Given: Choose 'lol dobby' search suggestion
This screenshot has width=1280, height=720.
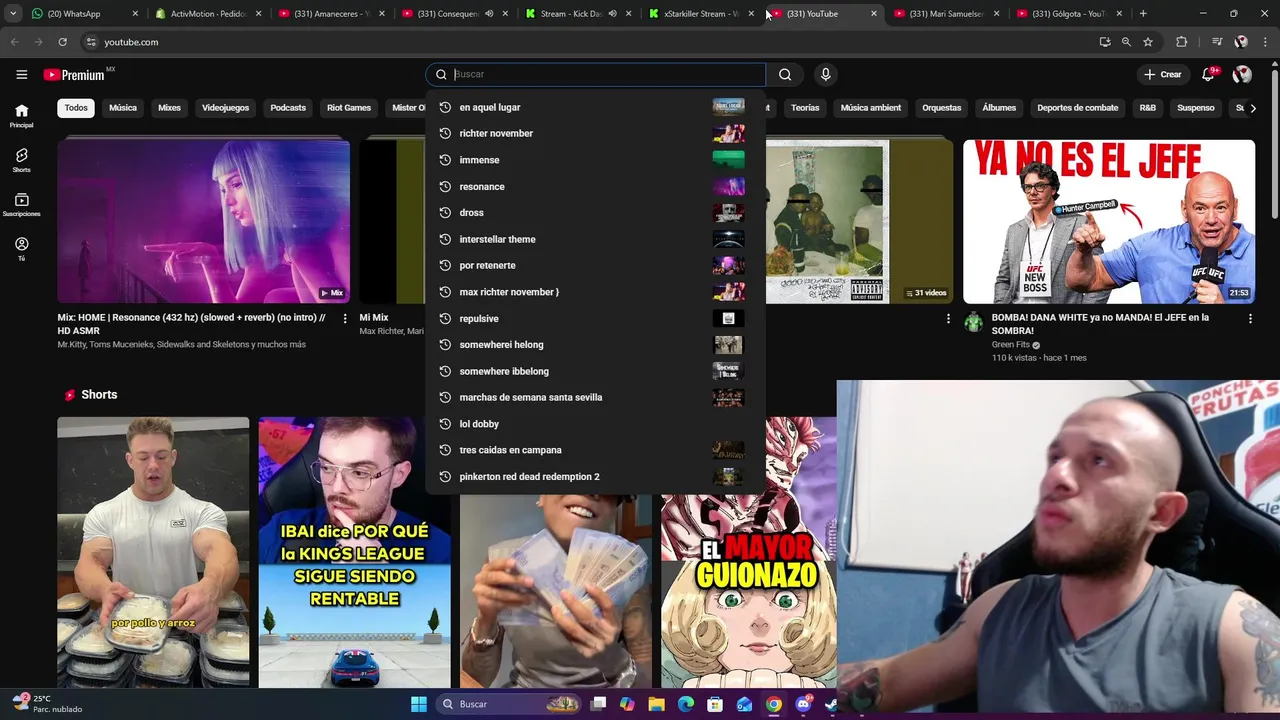Looking at the screenshot, I should (595, 424).
